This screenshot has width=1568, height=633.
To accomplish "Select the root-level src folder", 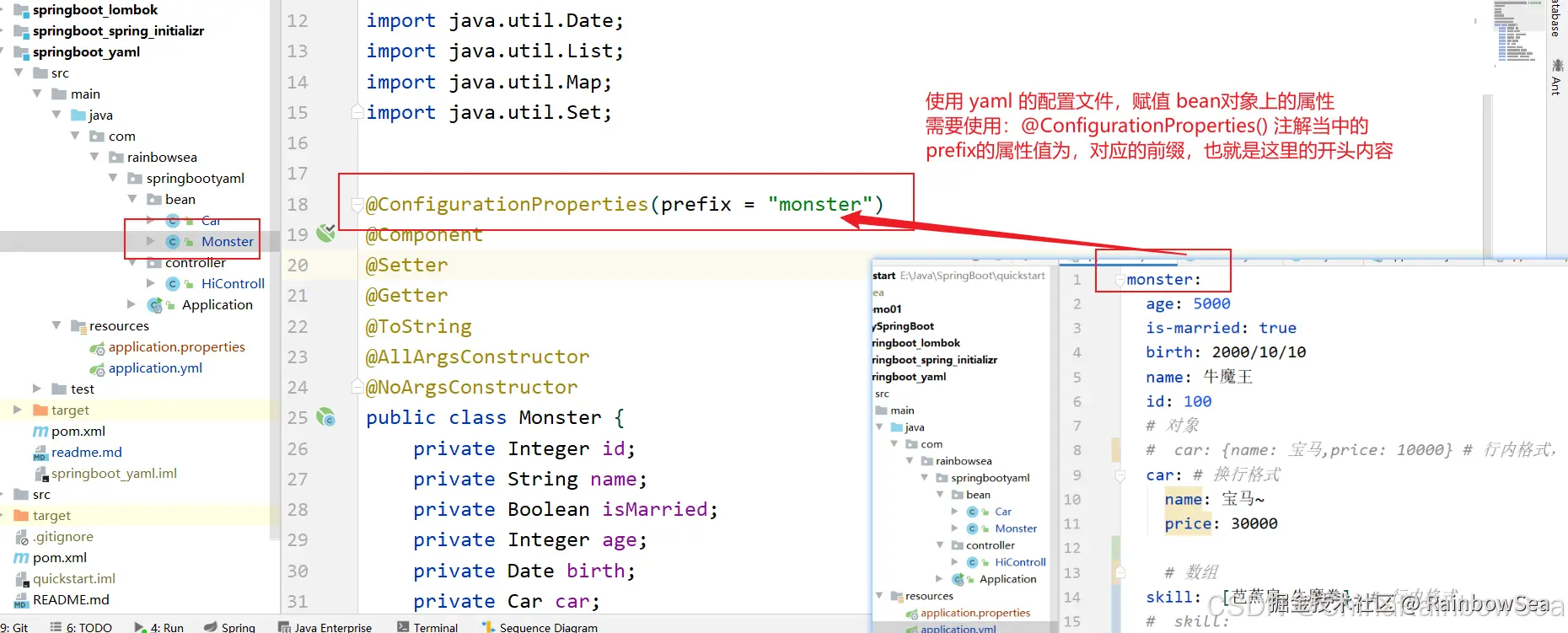I will 41,494.
